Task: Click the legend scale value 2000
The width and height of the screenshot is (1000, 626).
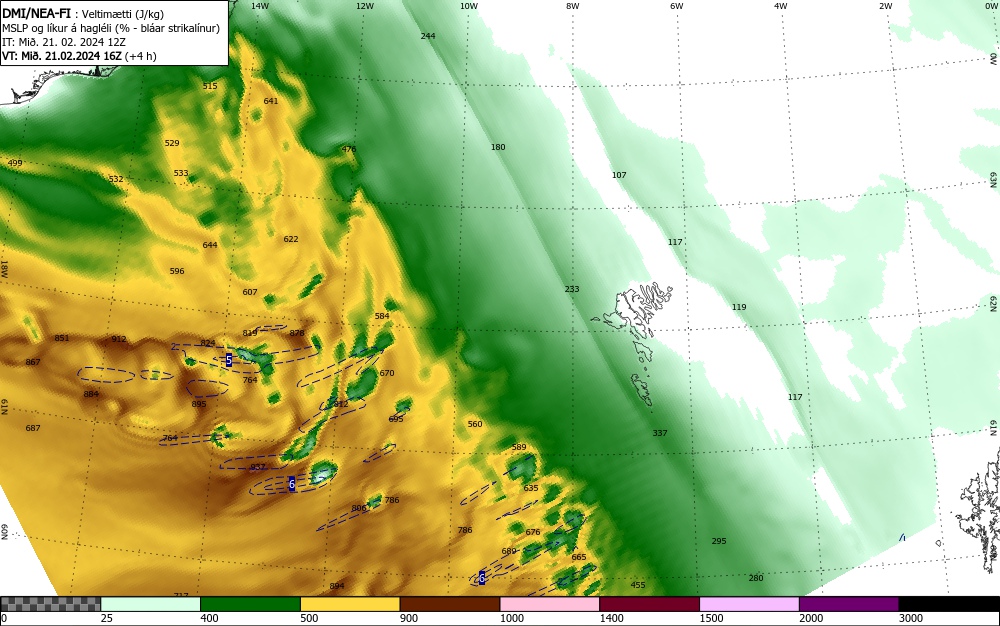Action: click(x=811, y=618)
